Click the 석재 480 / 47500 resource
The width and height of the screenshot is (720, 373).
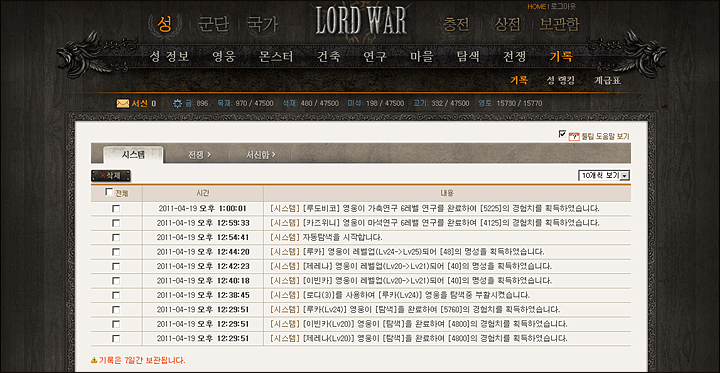[310, 104]
